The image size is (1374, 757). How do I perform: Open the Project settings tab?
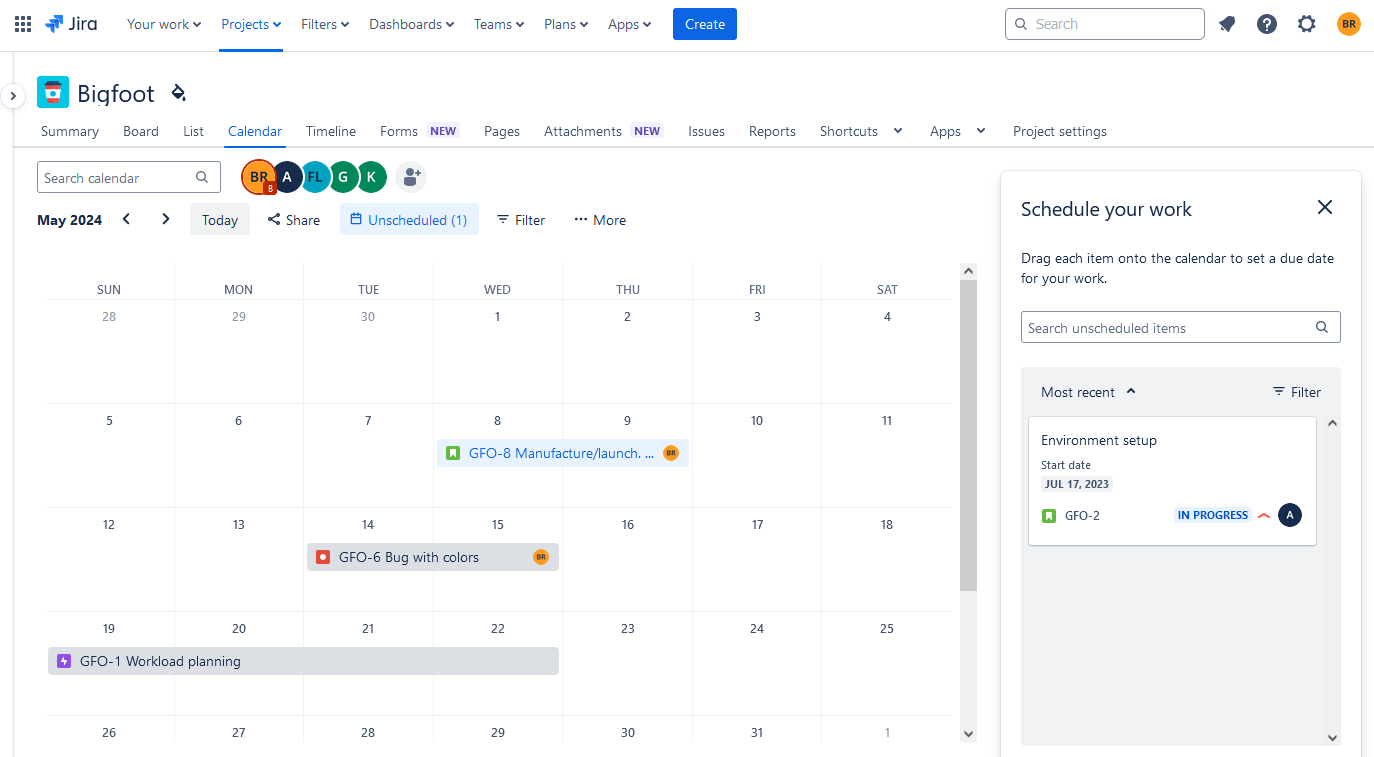[1060, 131]
